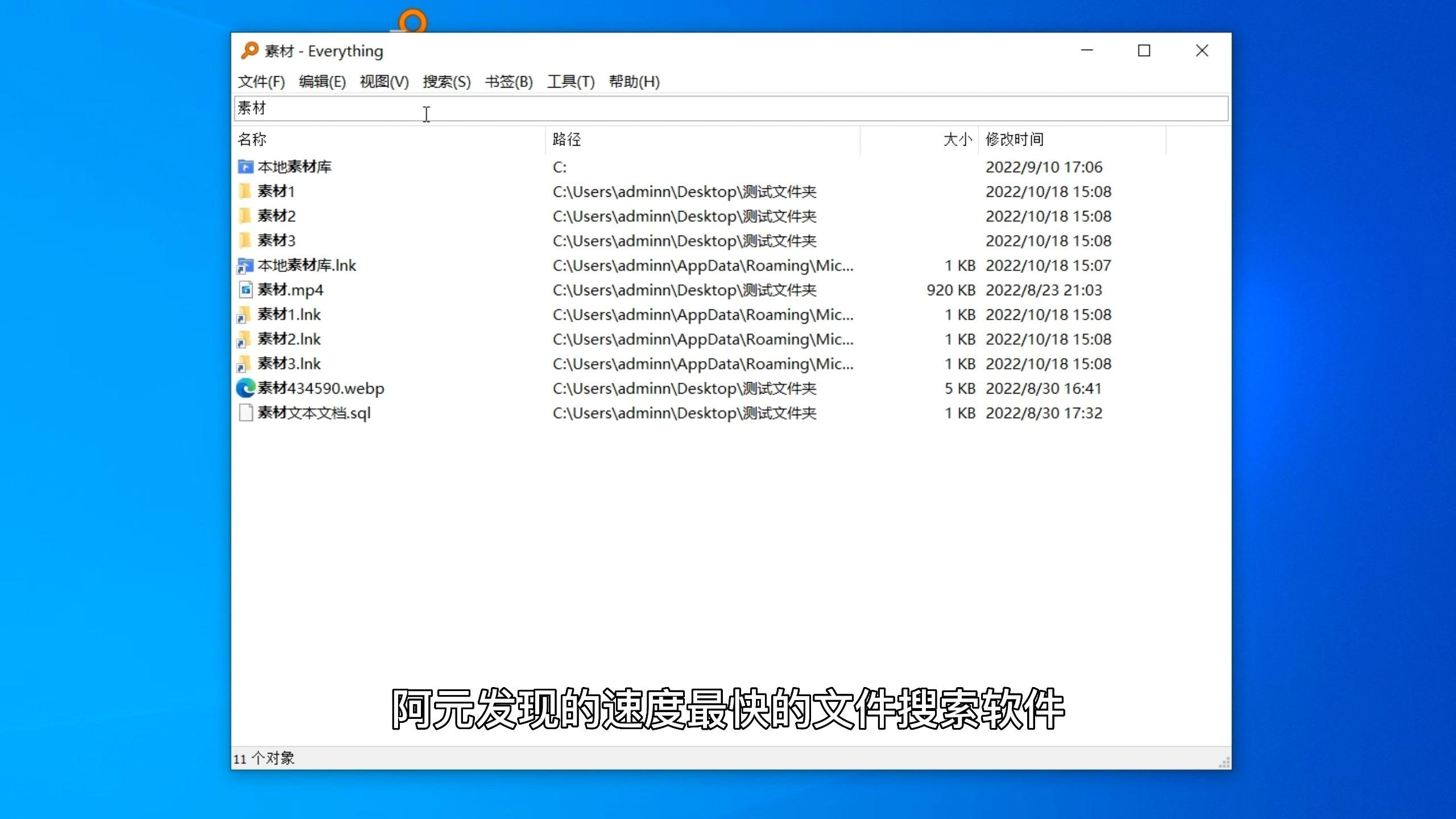Viewport: 1456px width, 819px height.
Task: Open the 文件(F) menu
Action: pyautogui.click(x=261, y=81)
